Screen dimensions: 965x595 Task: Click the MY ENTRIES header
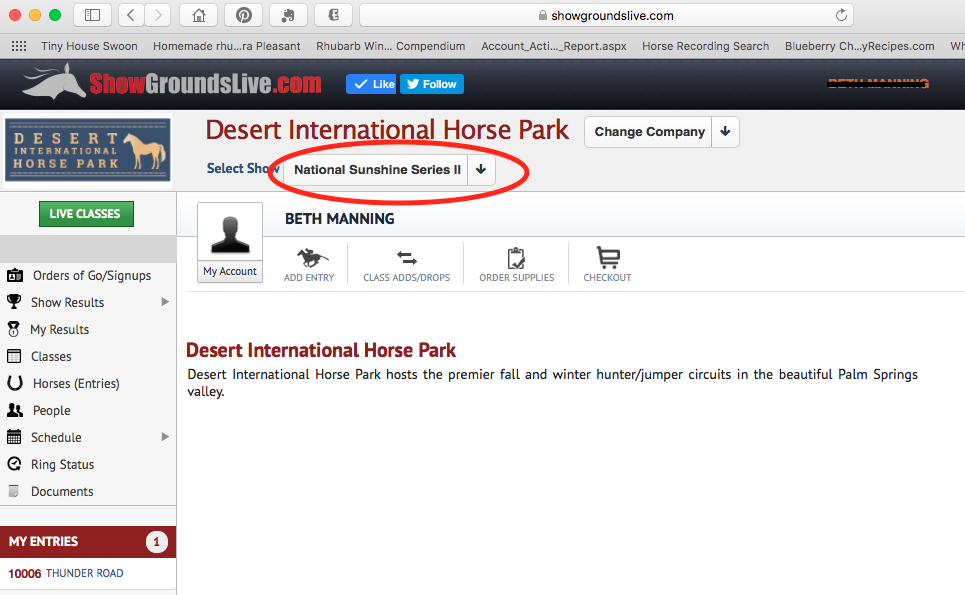(x=88, y=541)
